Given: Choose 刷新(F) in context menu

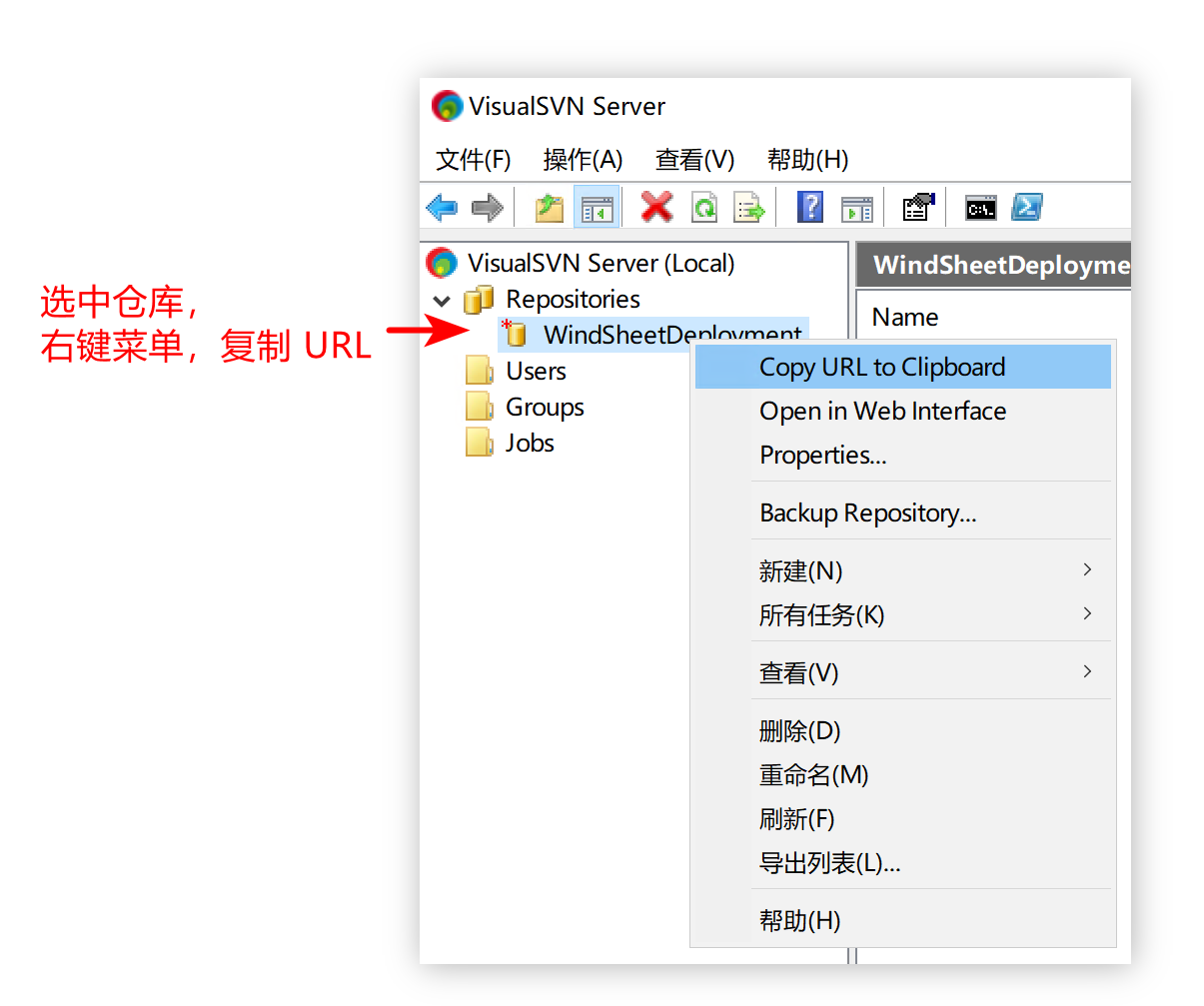Looking at the screenshot, I should 903,818.
